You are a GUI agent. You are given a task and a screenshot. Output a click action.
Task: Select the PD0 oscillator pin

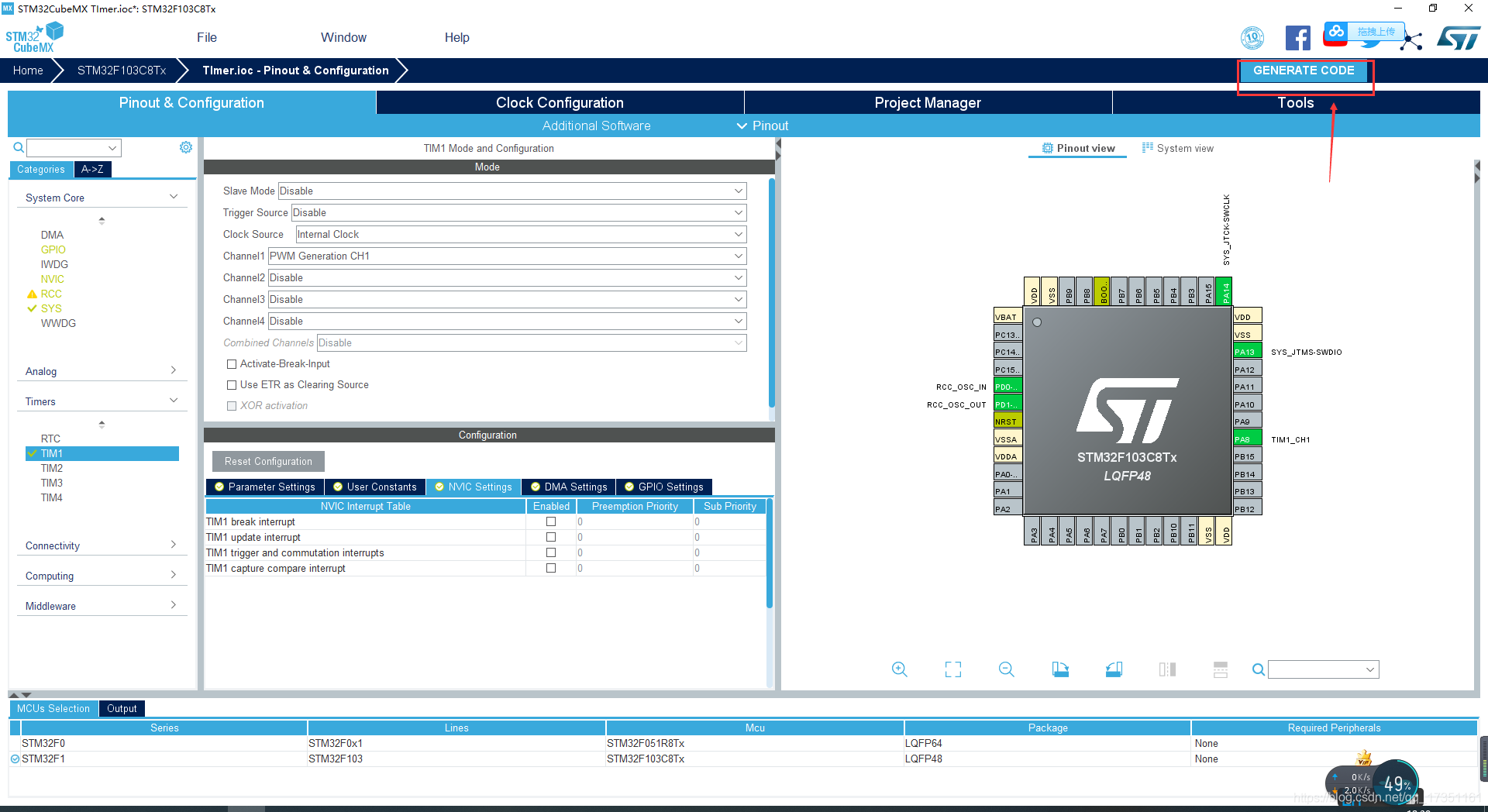pos(1007,386)
